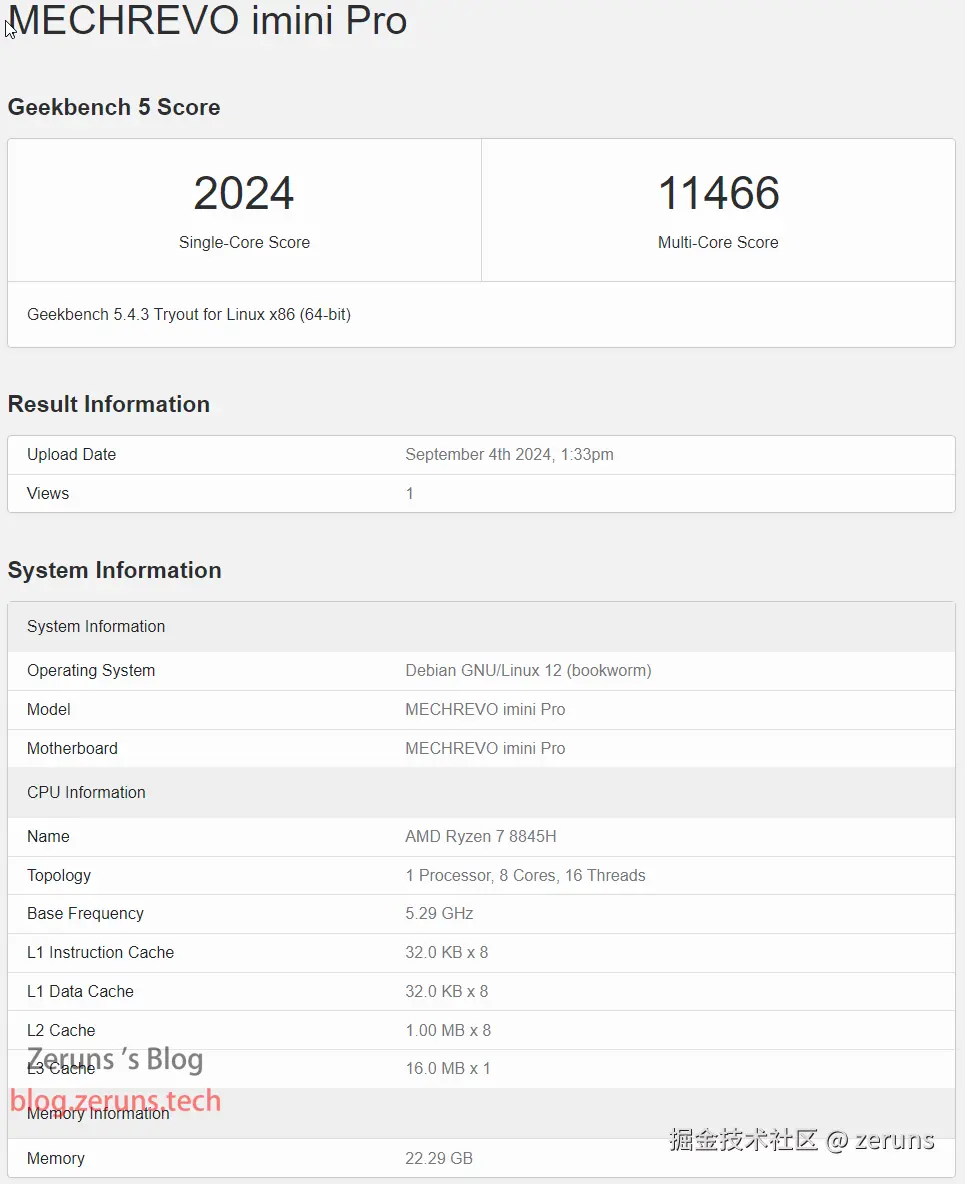This screenshot has height=1184, width=965.
Task: Click the Motherboard row label
Action: 72,748
